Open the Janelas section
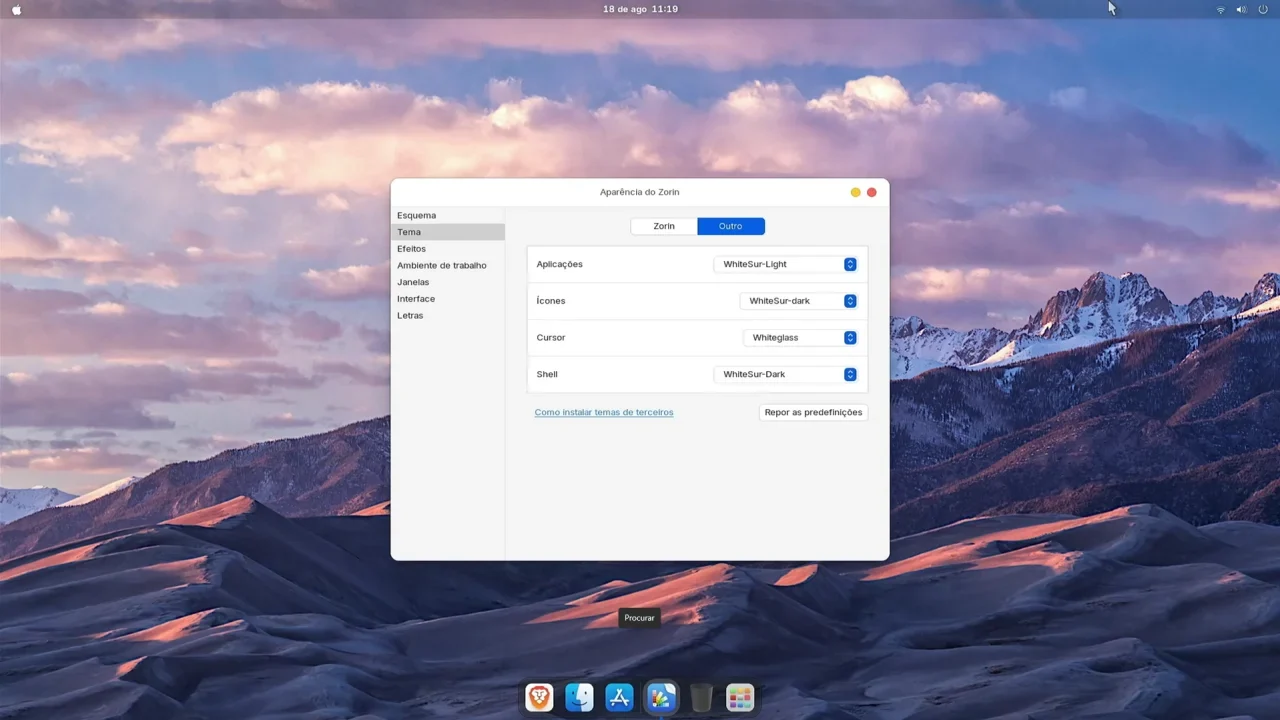1280x720 pixels. [448, 282]
